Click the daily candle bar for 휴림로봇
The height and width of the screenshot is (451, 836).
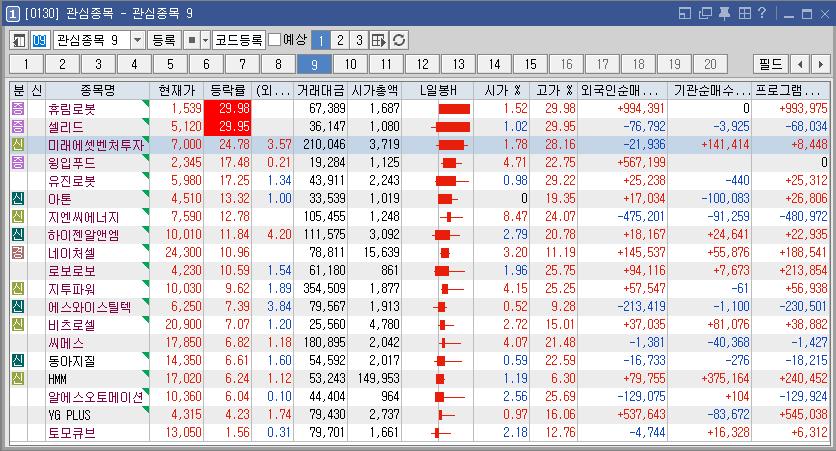[454, 109]
